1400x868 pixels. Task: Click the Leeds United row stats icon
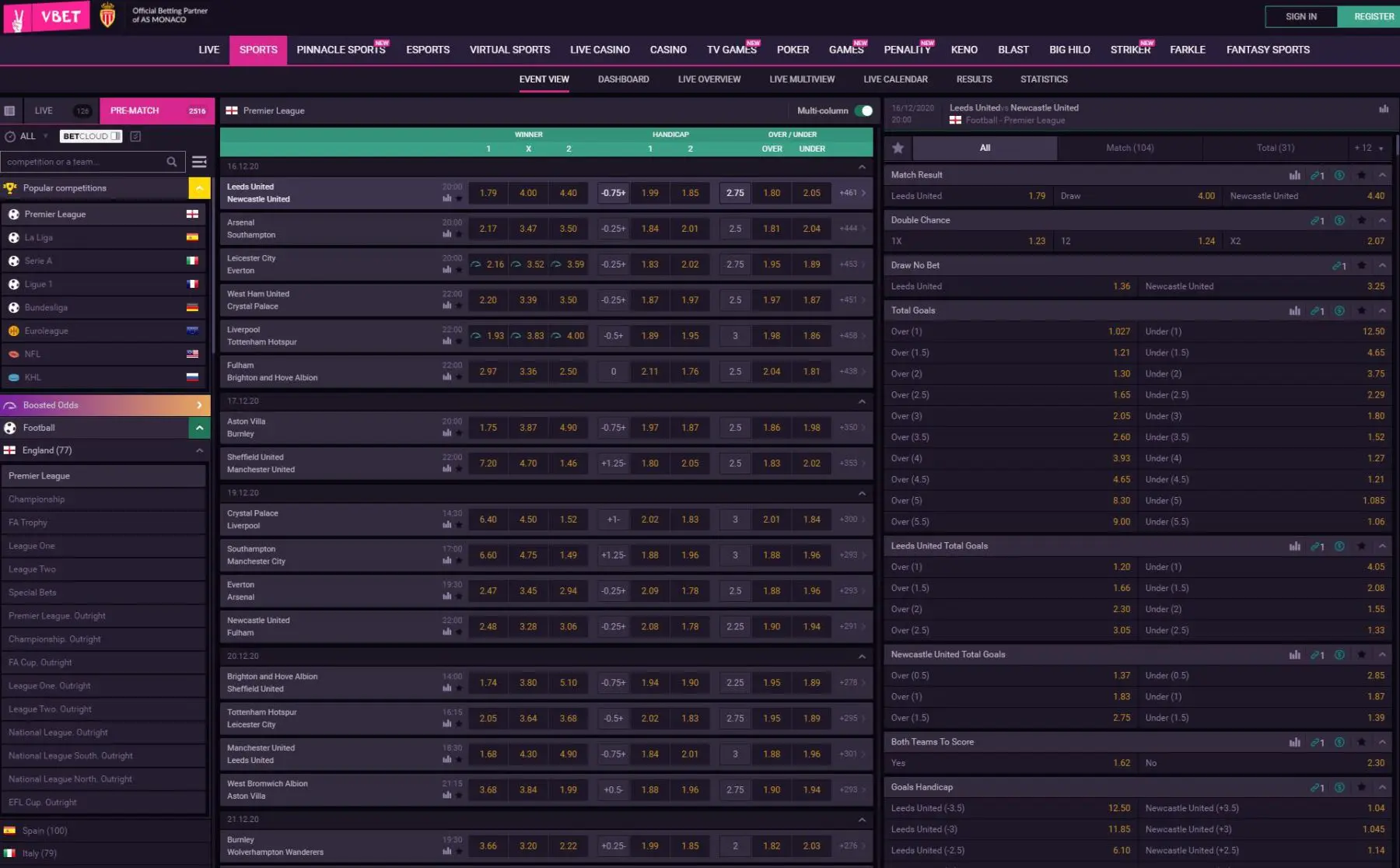(x=447, y=199)
